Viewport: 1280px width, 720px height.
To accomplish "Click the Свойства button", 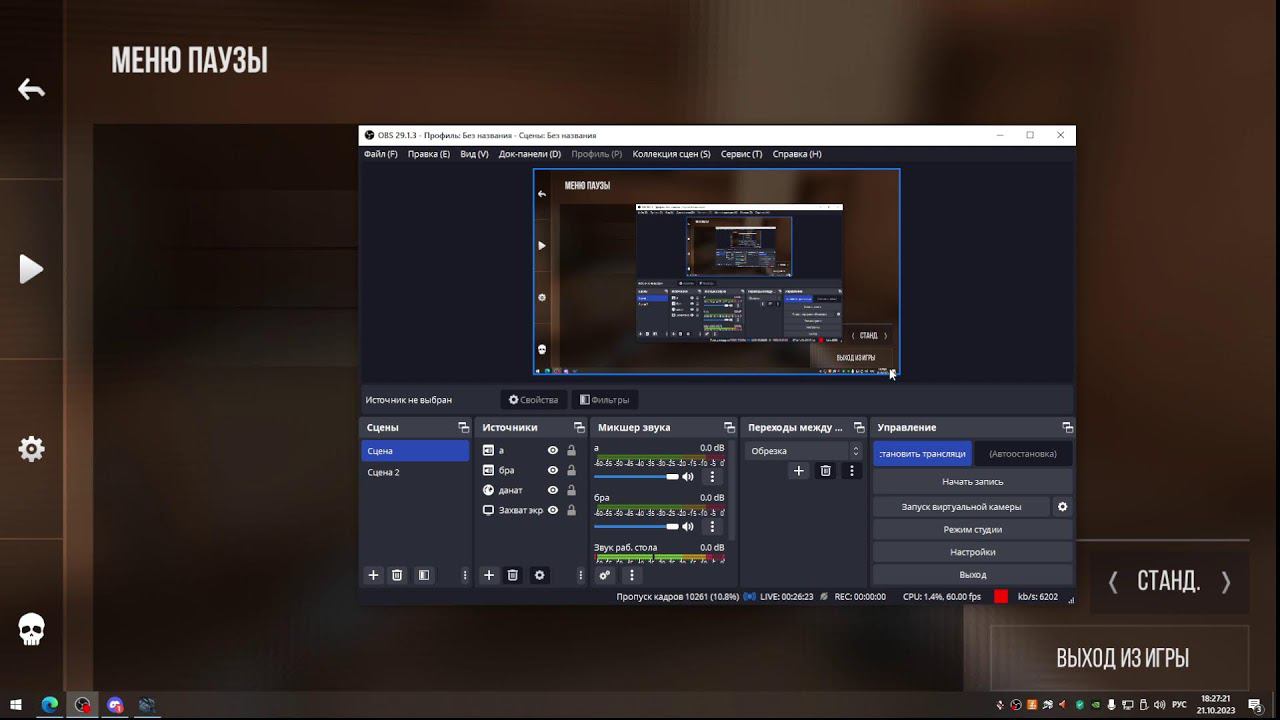I will click(x=533, y=400).
